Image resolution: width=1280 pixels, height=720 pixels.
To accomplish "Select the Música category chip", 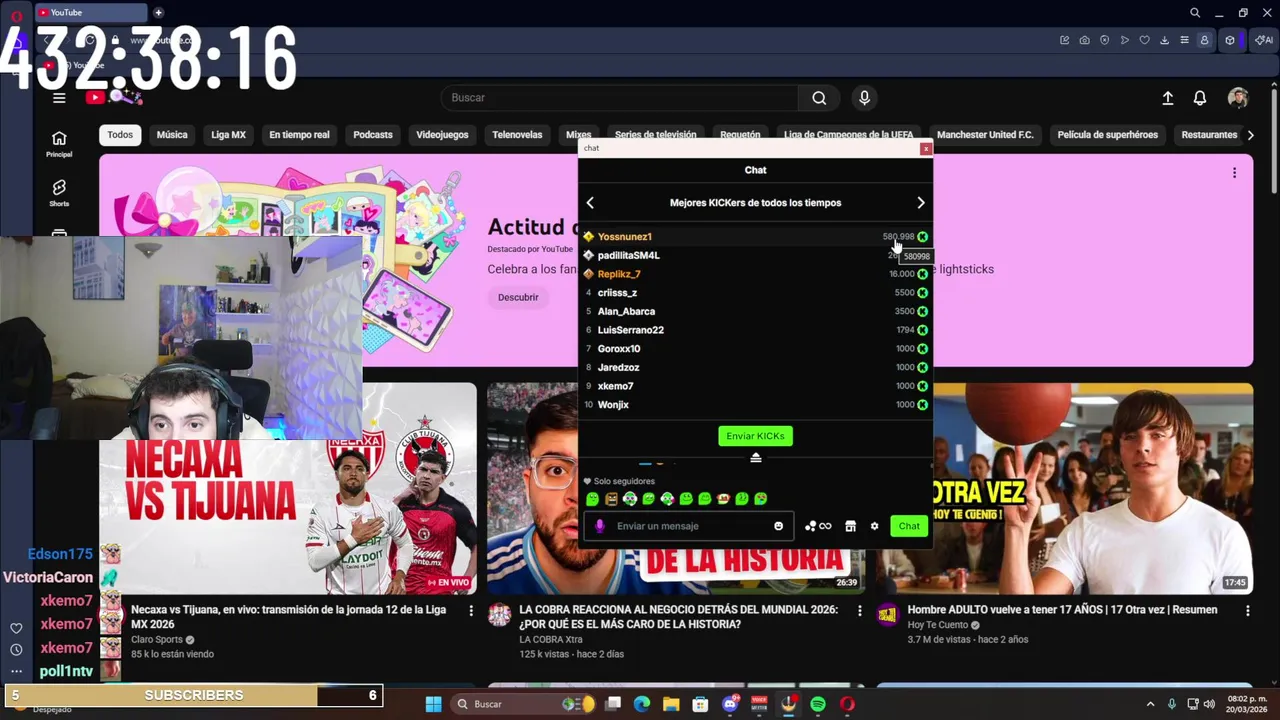I will 172,135.
